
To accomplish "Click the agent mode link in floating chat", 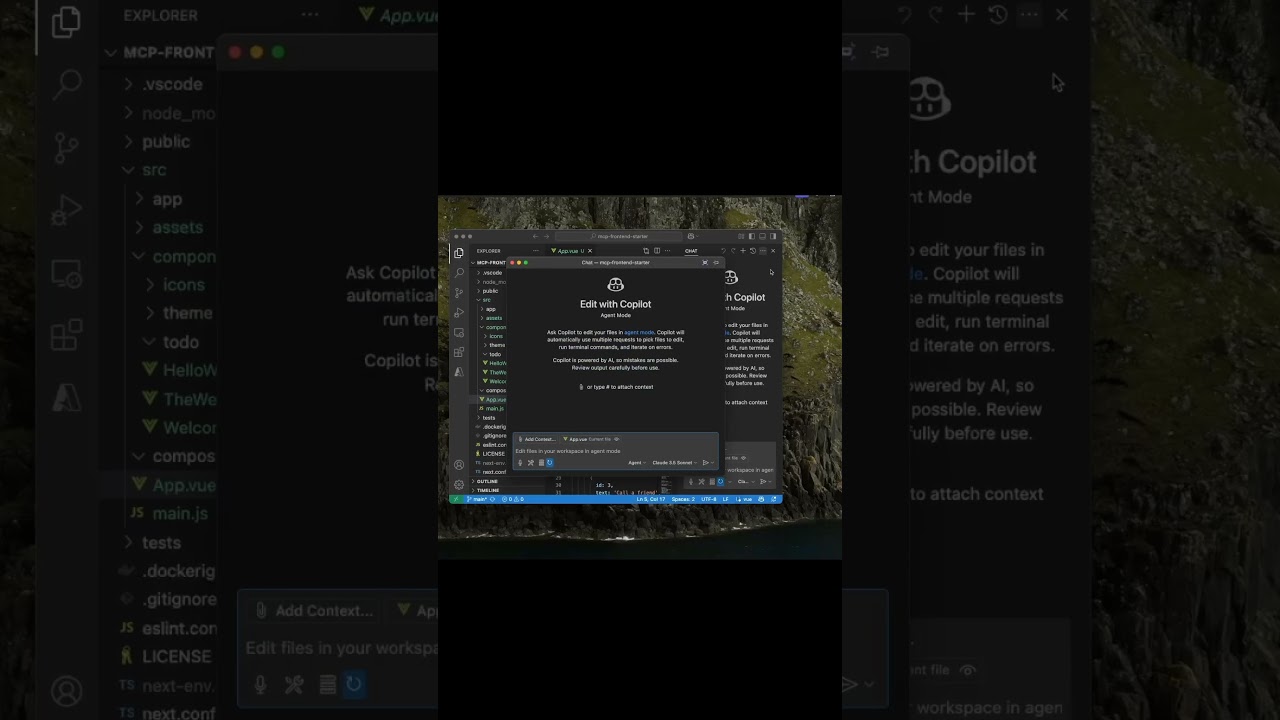I will [x=639, y=332].
